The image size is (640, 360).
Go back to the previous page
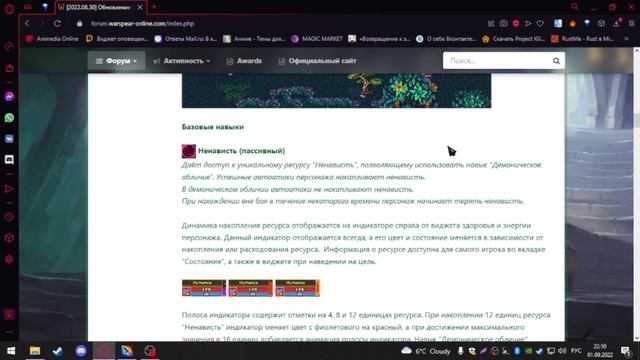click(x=27, y=23)
